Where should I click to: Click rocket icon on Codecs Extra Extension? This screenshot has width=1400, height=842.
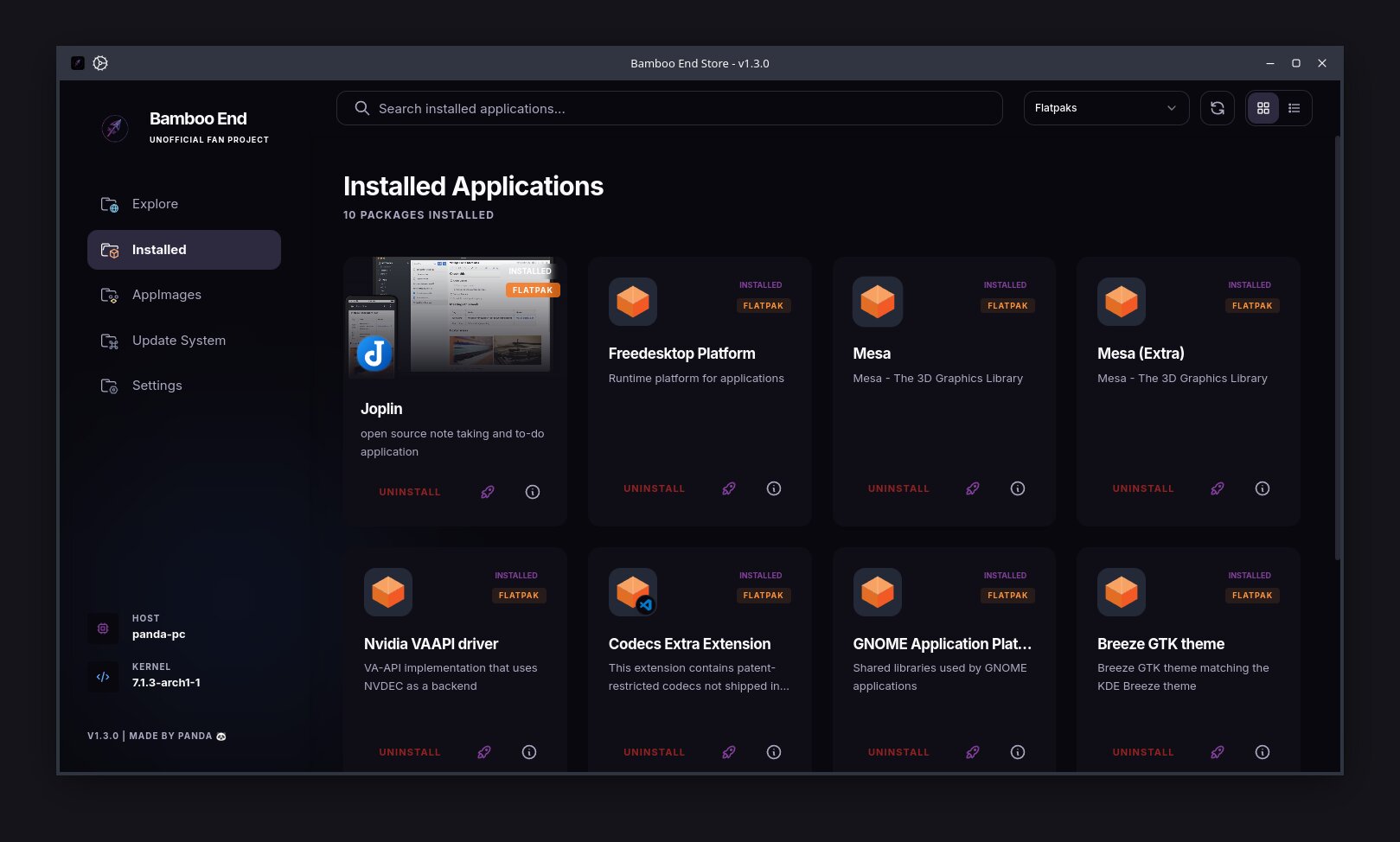[729, 752]
